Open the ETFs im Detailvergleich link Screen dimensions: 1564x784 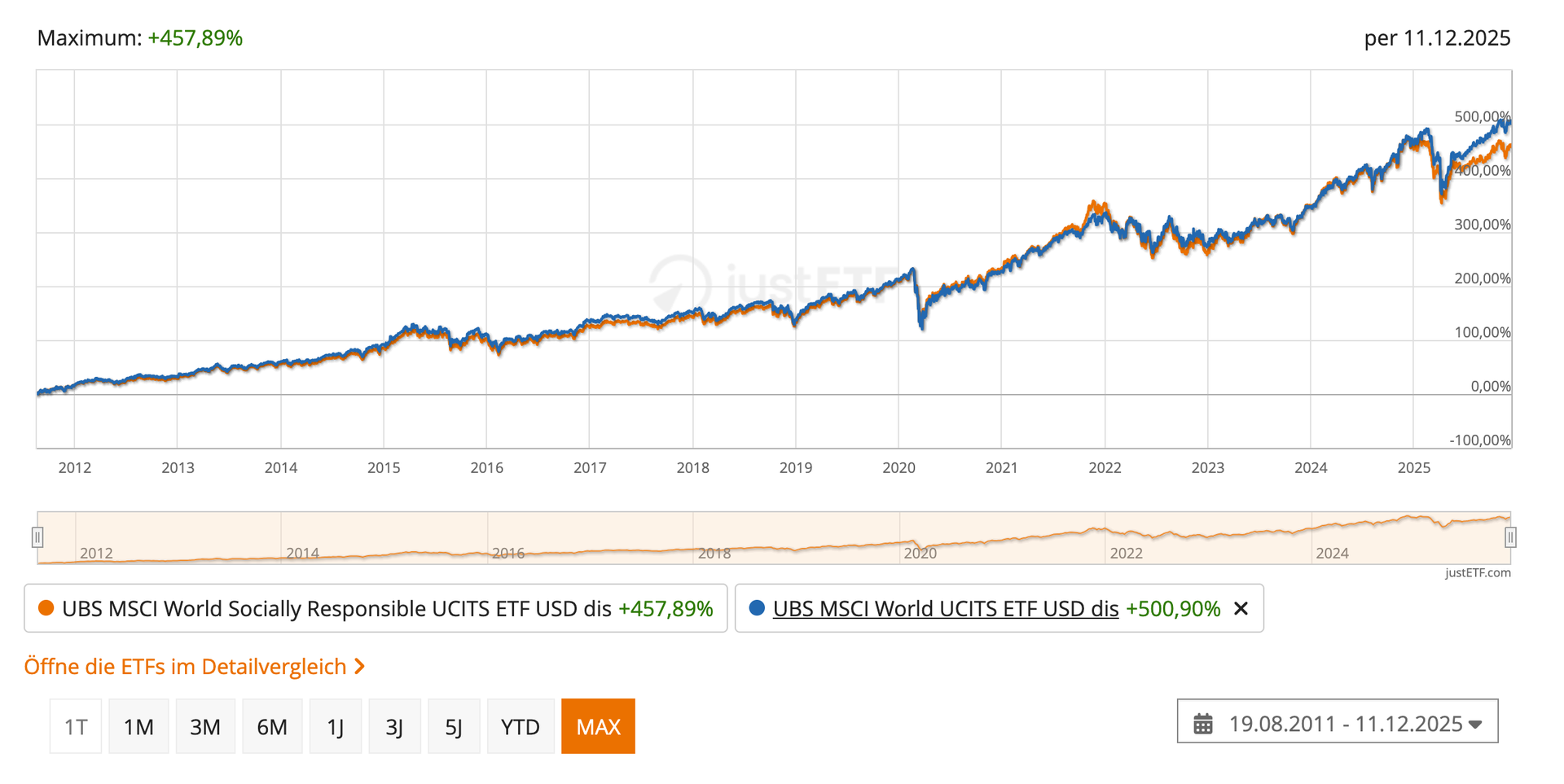[x=185, y=667]
